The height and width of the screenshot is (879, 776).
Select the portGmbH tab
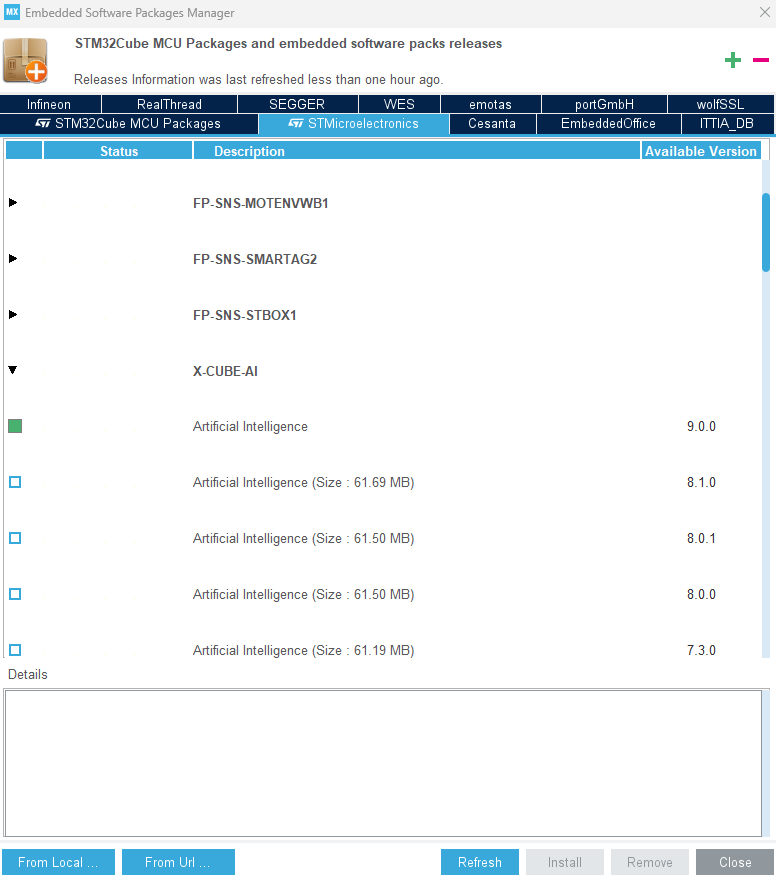click(604, 104)
